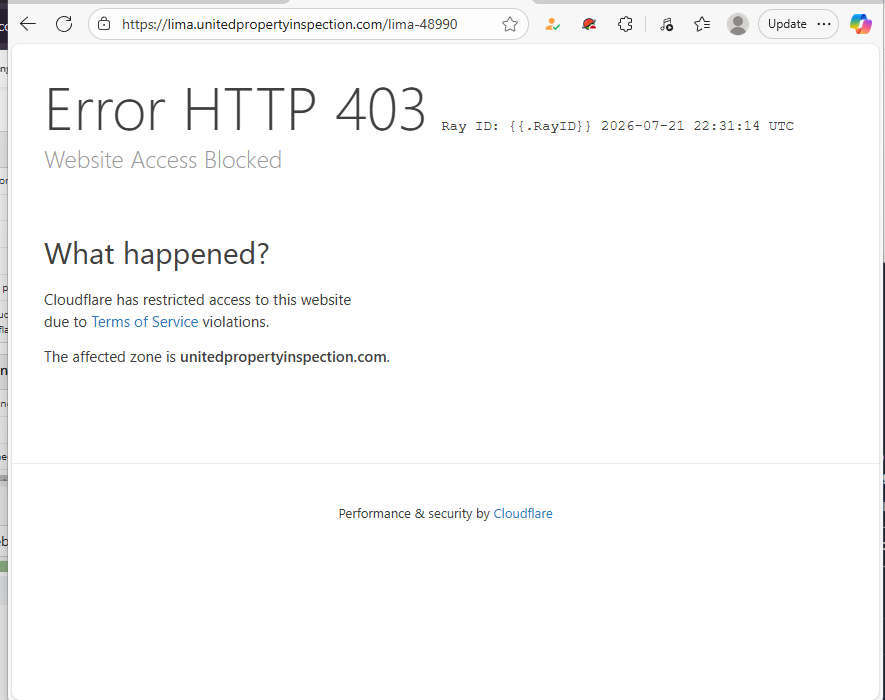Open the Extensions puzzle-piece icon
The height and width of the screenshot is (700, 885).
click(x=625, y=24)
